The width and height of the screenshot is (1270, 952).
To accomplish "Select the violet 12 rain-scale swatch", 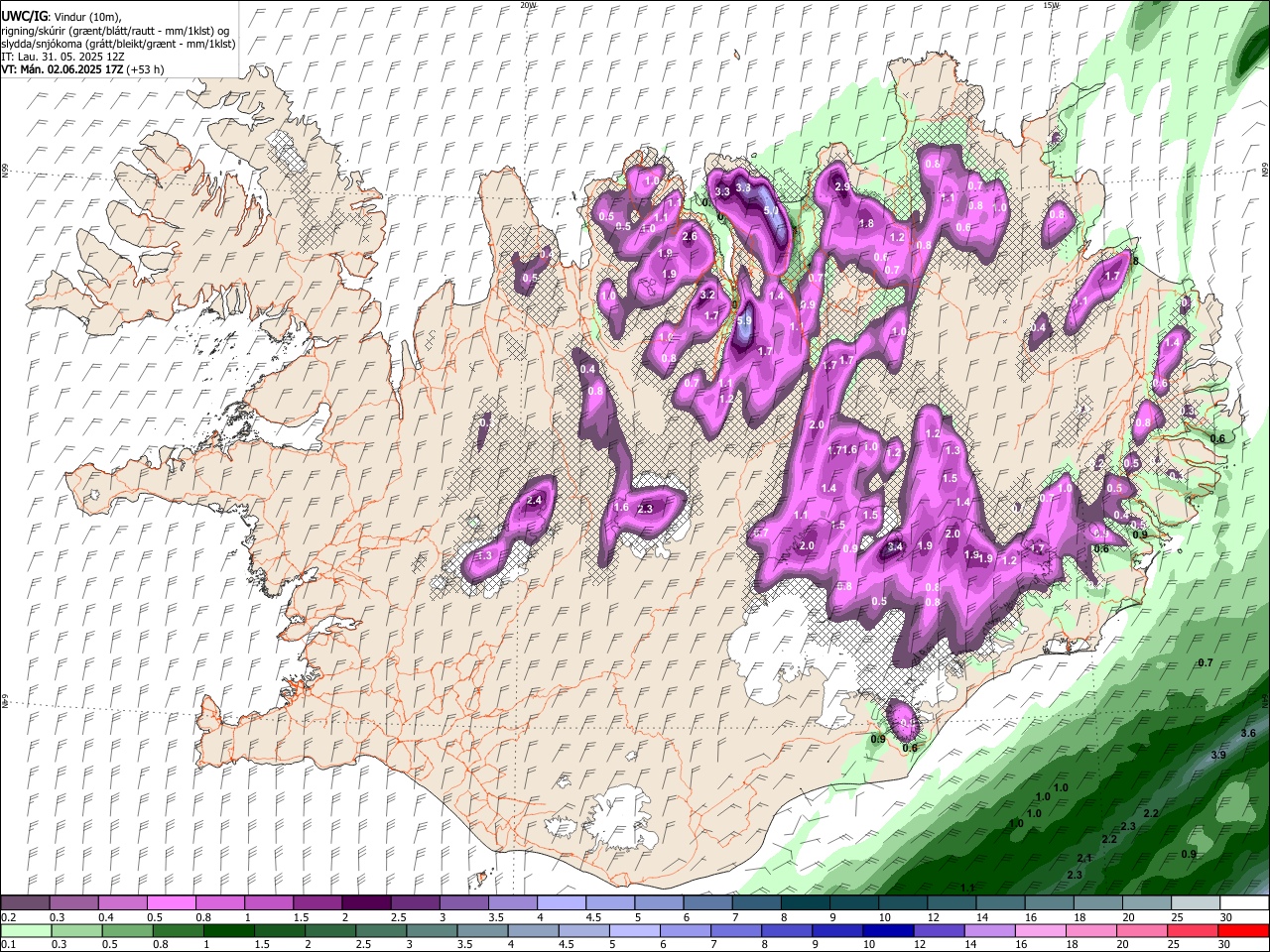I will click(x=939, y=930).
